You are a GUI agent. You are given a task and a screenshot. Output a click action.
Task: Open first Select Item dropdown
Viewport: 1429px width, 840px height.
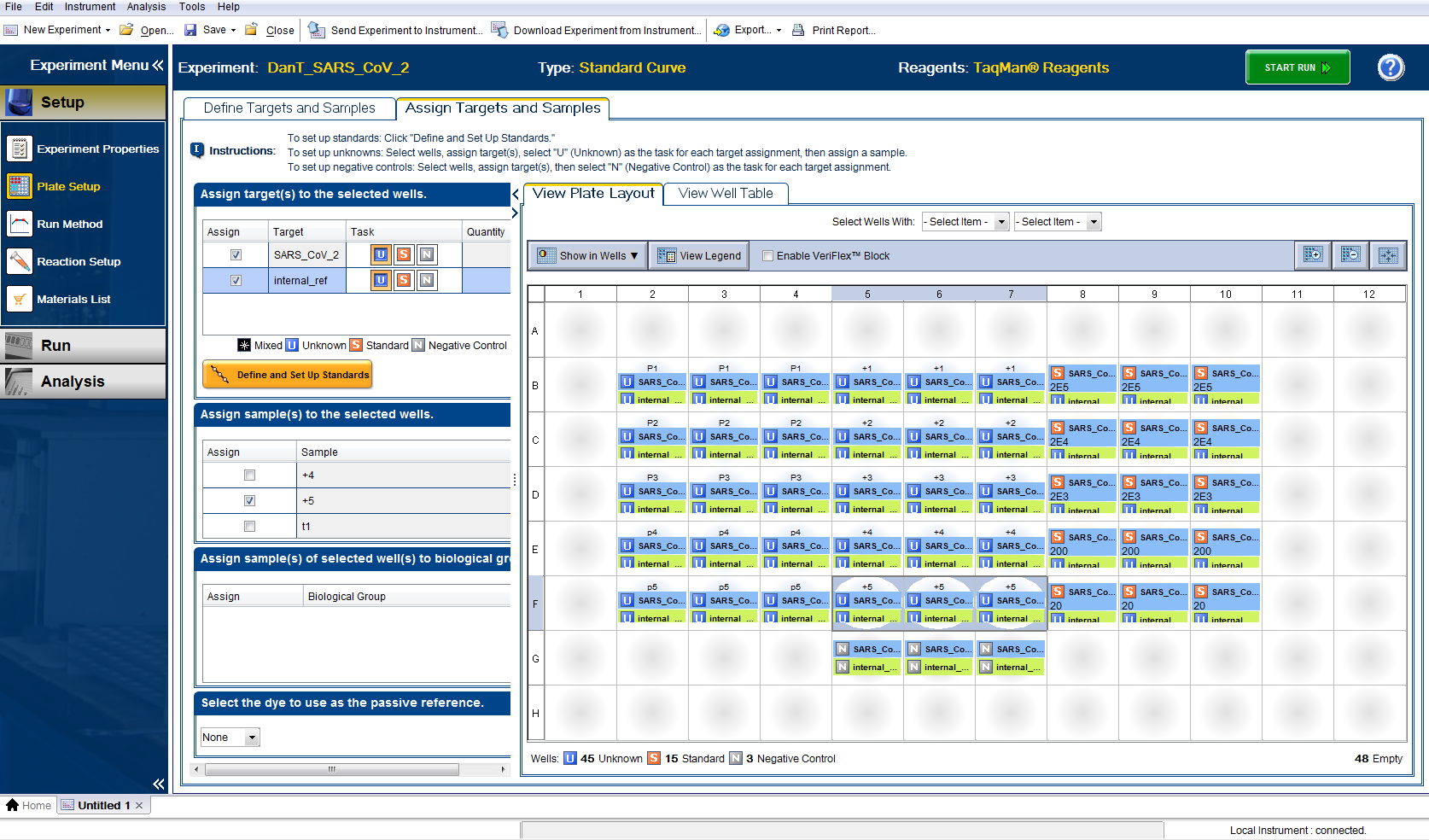[x=965, y=222]
